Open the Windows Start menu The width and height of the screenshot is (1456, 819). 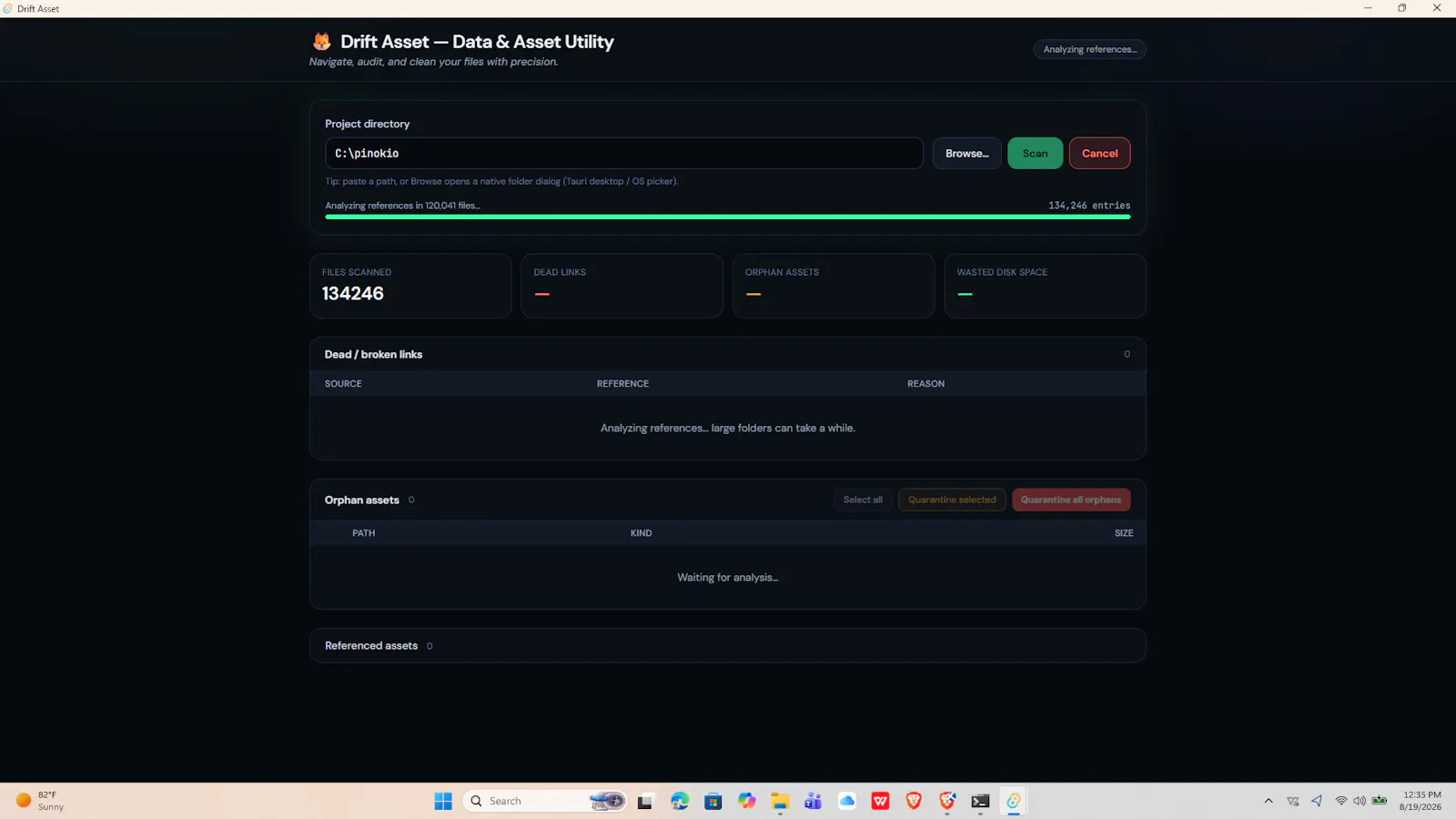point(443,801)
